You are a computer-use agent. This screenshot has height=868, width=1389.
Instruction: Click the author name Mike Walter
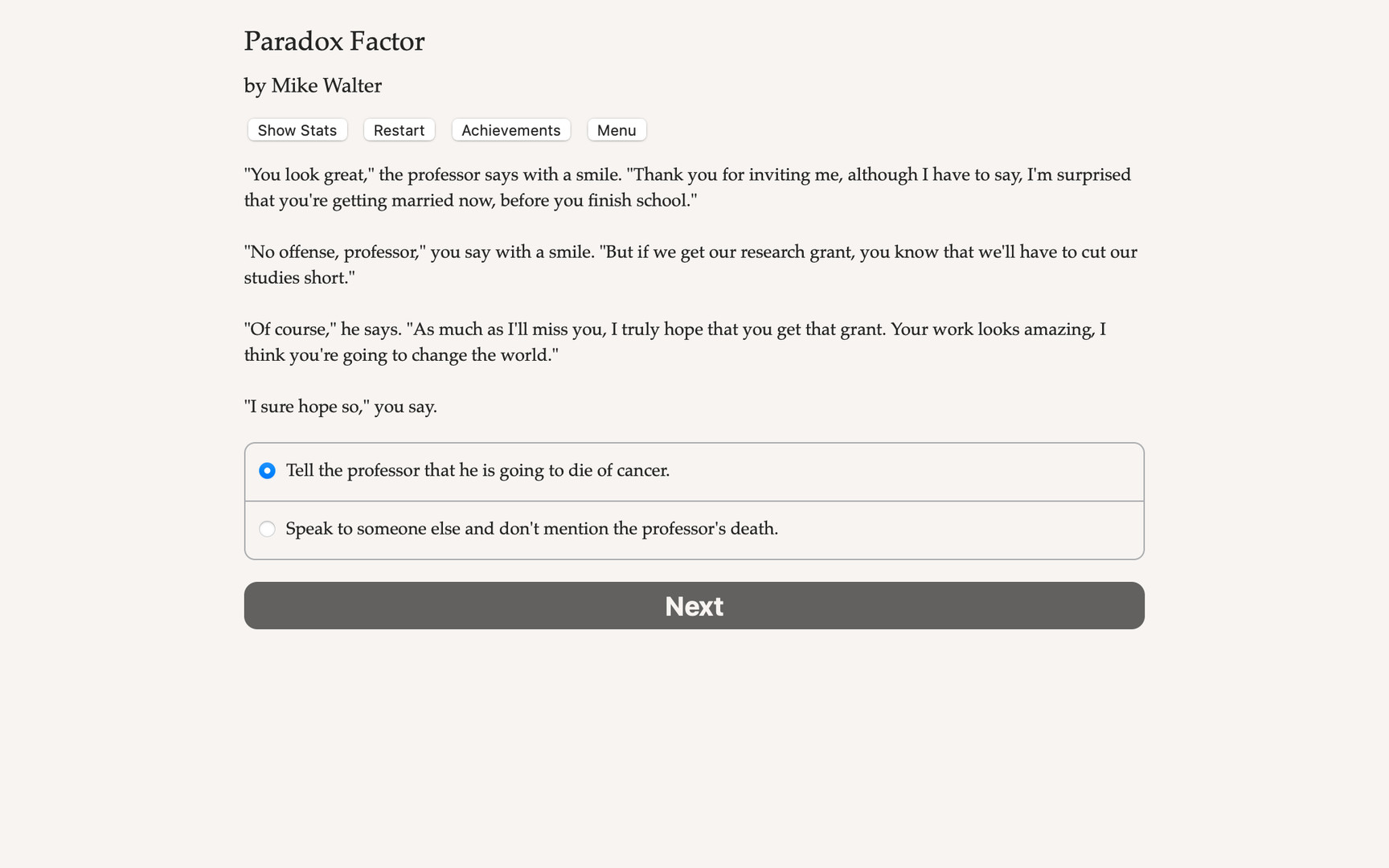click(313, 85)
